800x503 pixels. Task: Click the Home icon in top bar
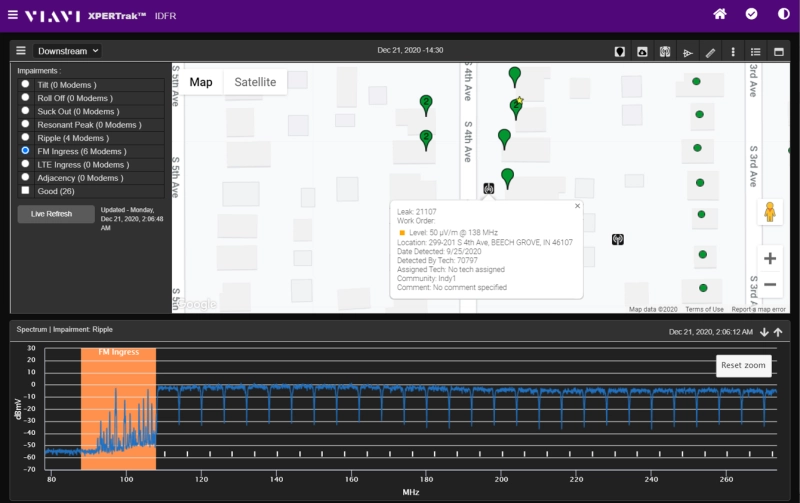pos(720,14)
